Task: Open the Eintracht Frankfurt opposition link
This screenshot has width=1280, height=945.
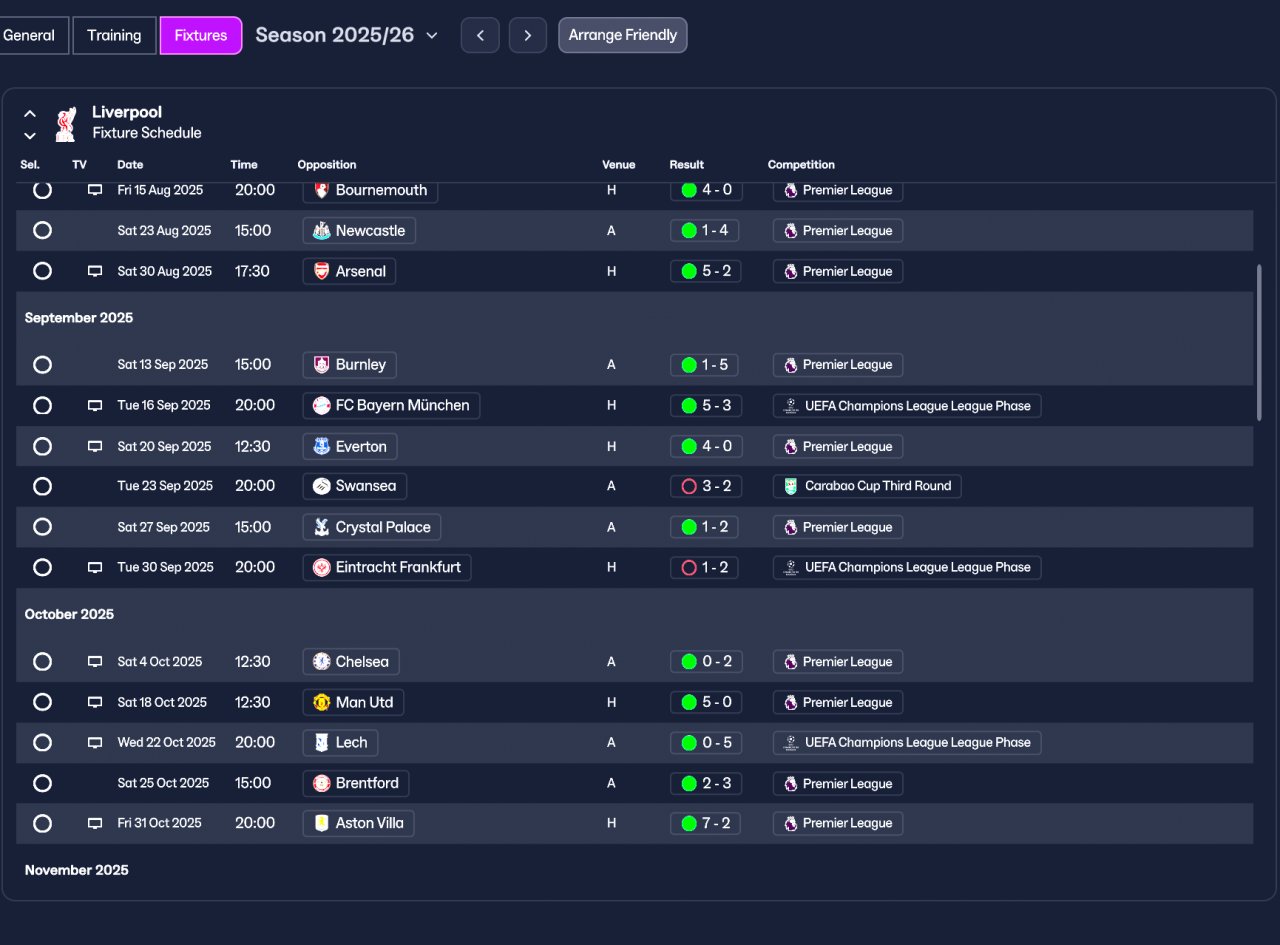Action: coord(387,567)
